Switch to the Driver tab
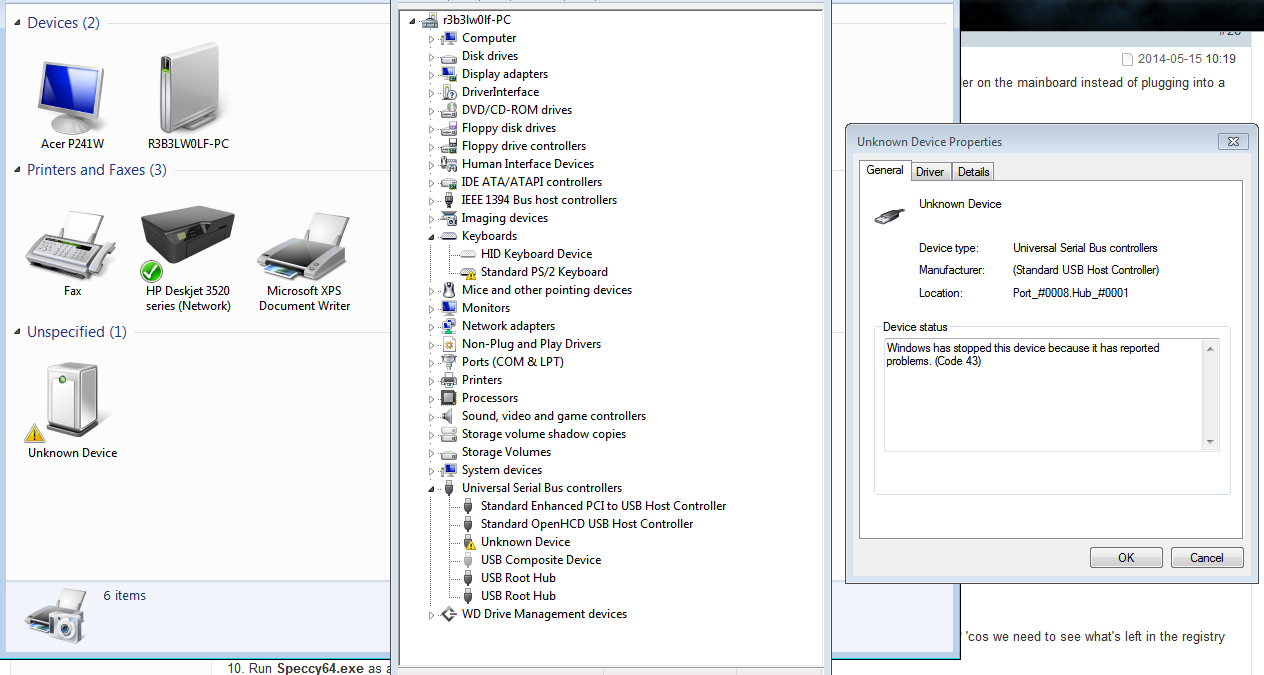The image size is (1264, 675). click(x=929, y=172)
